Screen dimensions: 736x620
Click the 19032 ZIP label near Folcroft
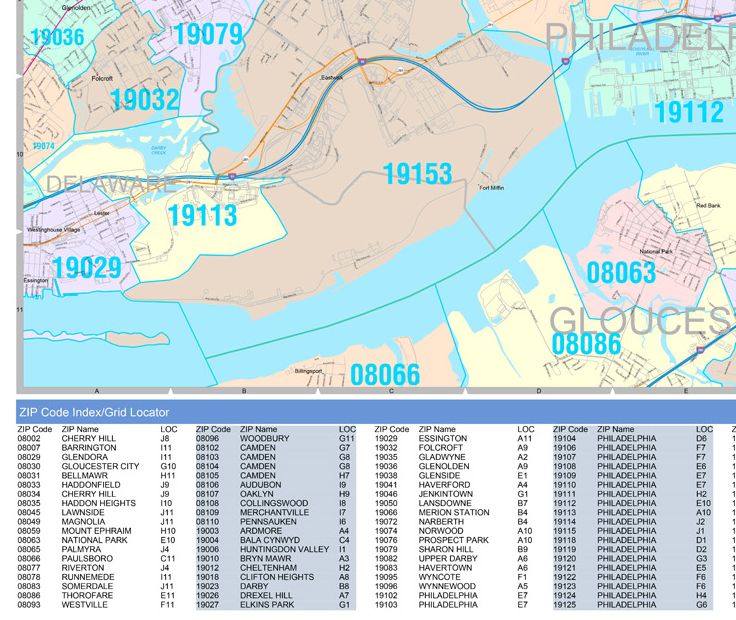145,99
